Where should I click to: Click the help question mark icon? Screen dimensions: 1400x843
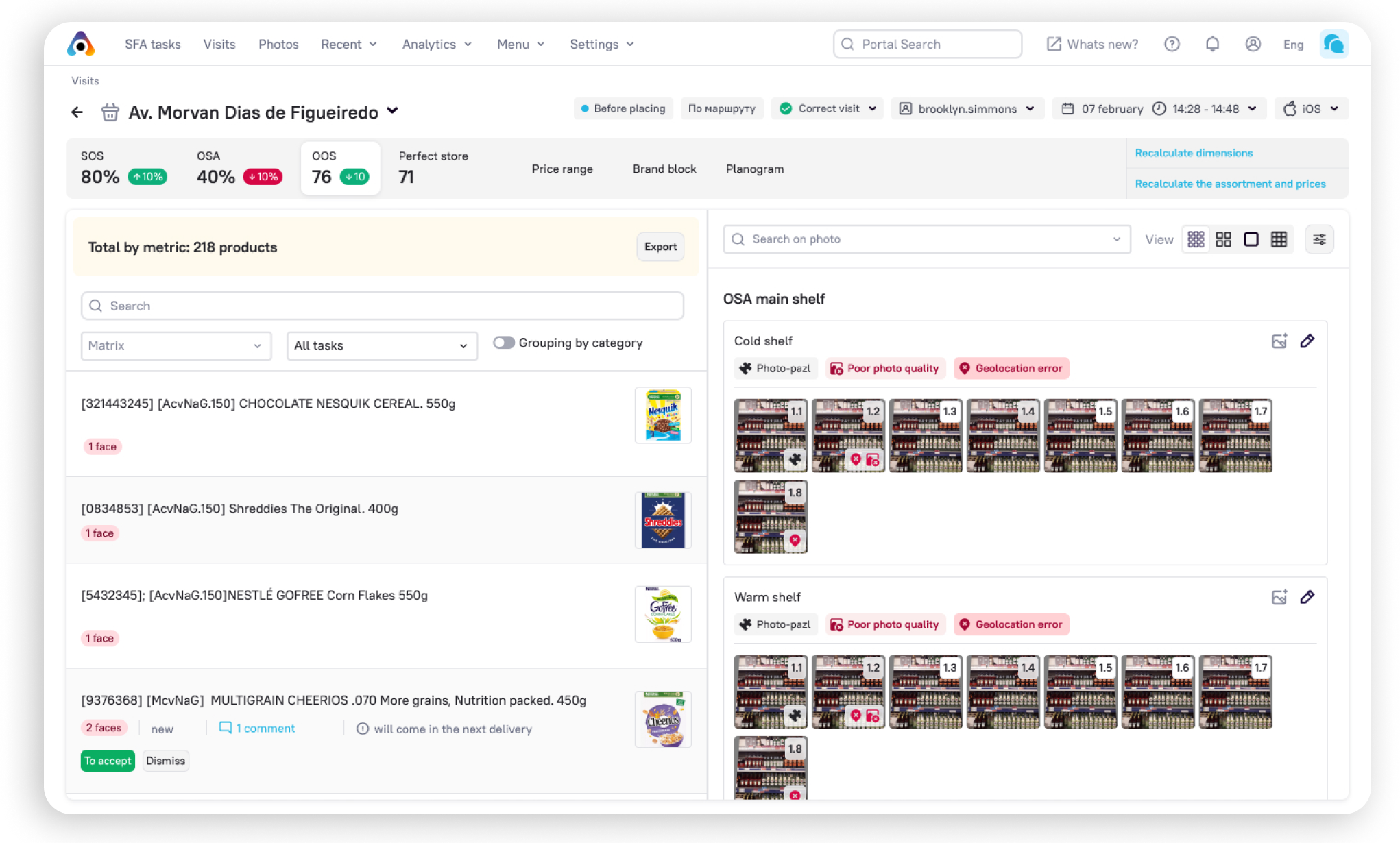(x=1172, y=45)
